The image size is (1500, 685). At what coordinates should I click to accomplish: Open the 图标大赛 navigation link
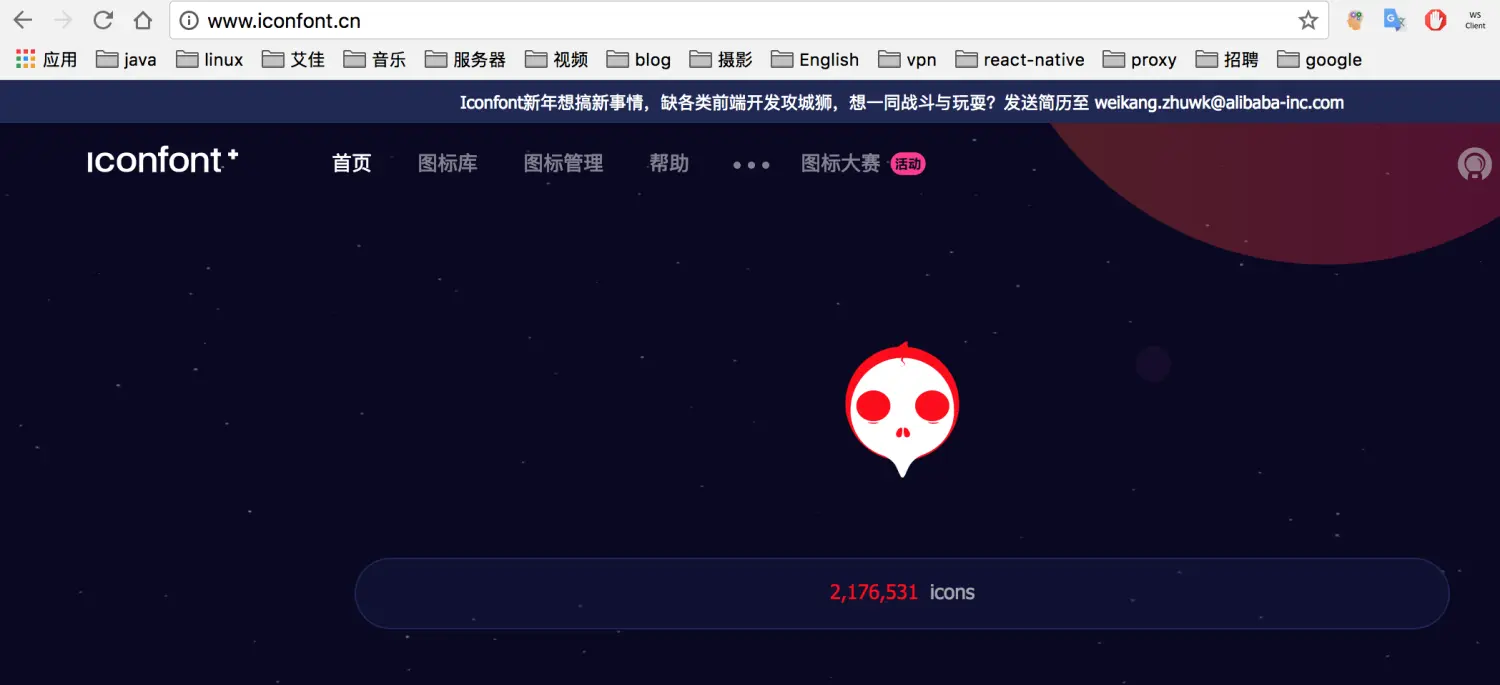841,163
